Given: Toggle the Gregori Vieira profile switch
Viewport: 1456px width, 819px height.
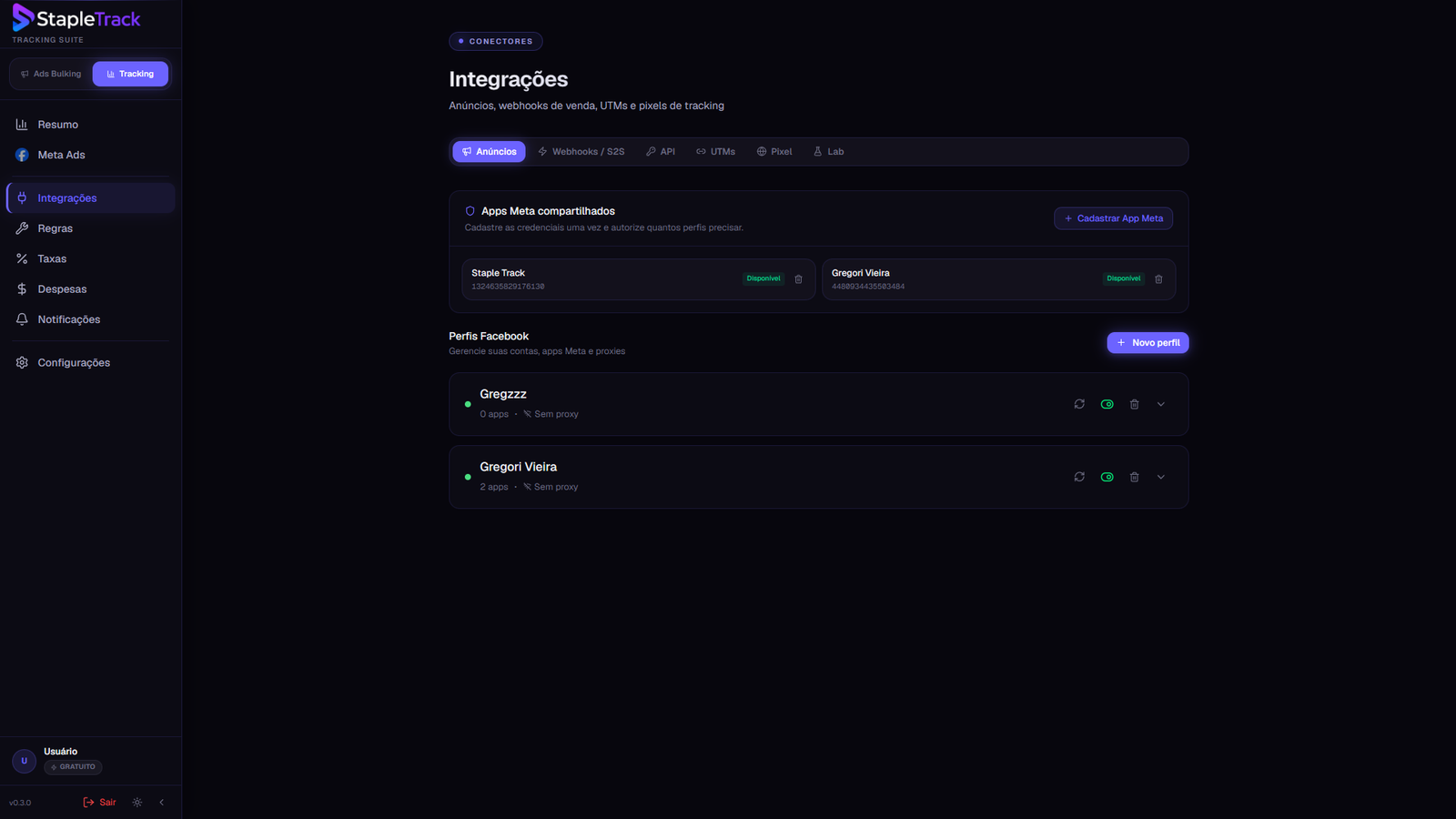Looking at the screenshot, I should 1107,477.
